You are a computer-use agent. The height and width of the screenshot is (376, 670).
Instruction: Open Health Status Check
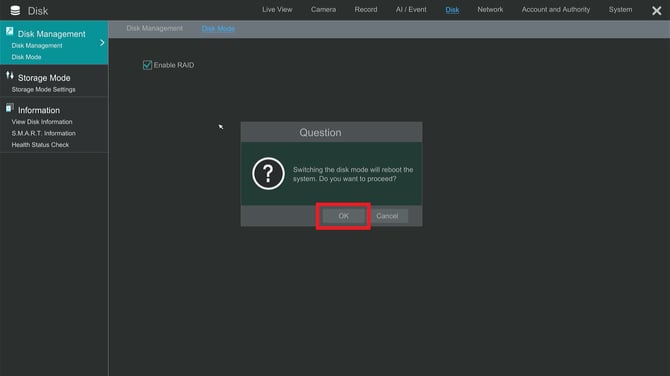(40, 145)
